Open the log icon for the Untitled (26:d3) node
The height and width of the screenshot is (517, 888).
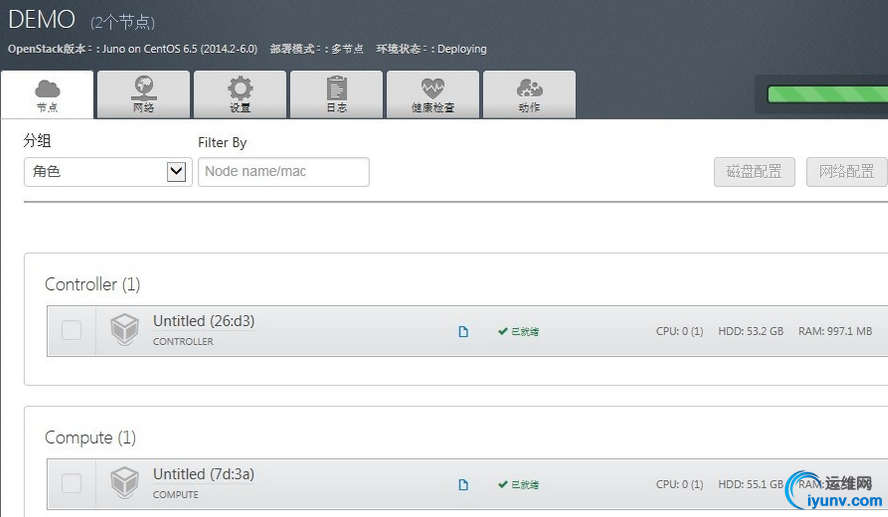tap(463, 331)
